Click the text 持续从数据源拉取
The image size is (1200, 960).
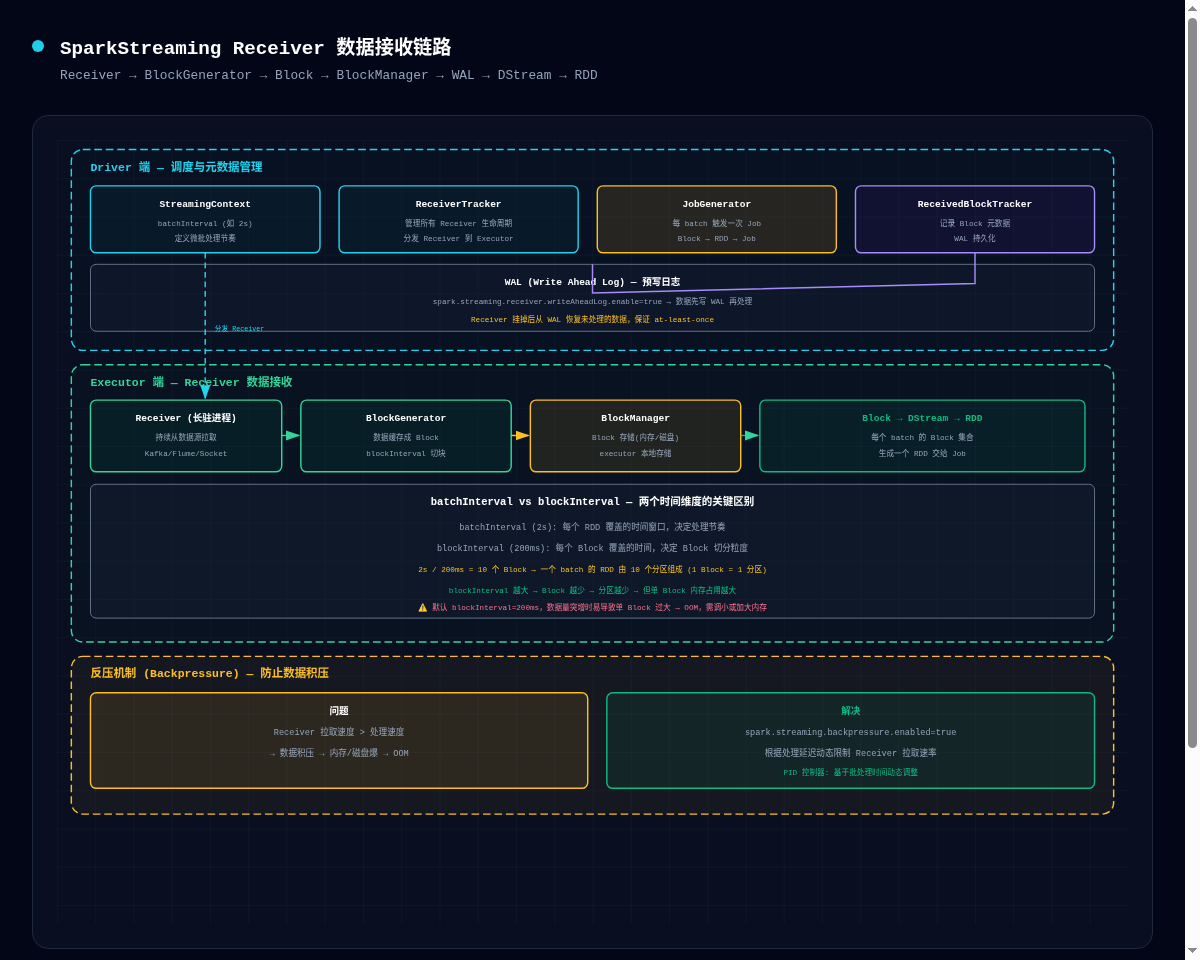coord(186,437)
